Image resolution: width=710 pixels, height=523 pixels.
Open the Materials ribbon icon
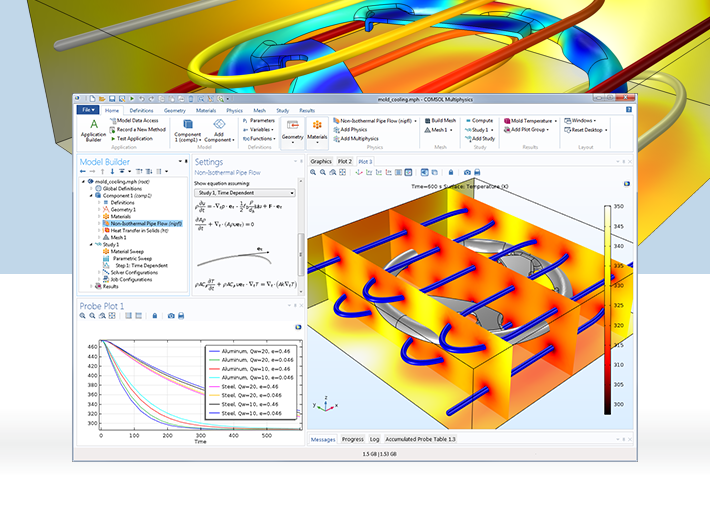[x=317, y=130]
